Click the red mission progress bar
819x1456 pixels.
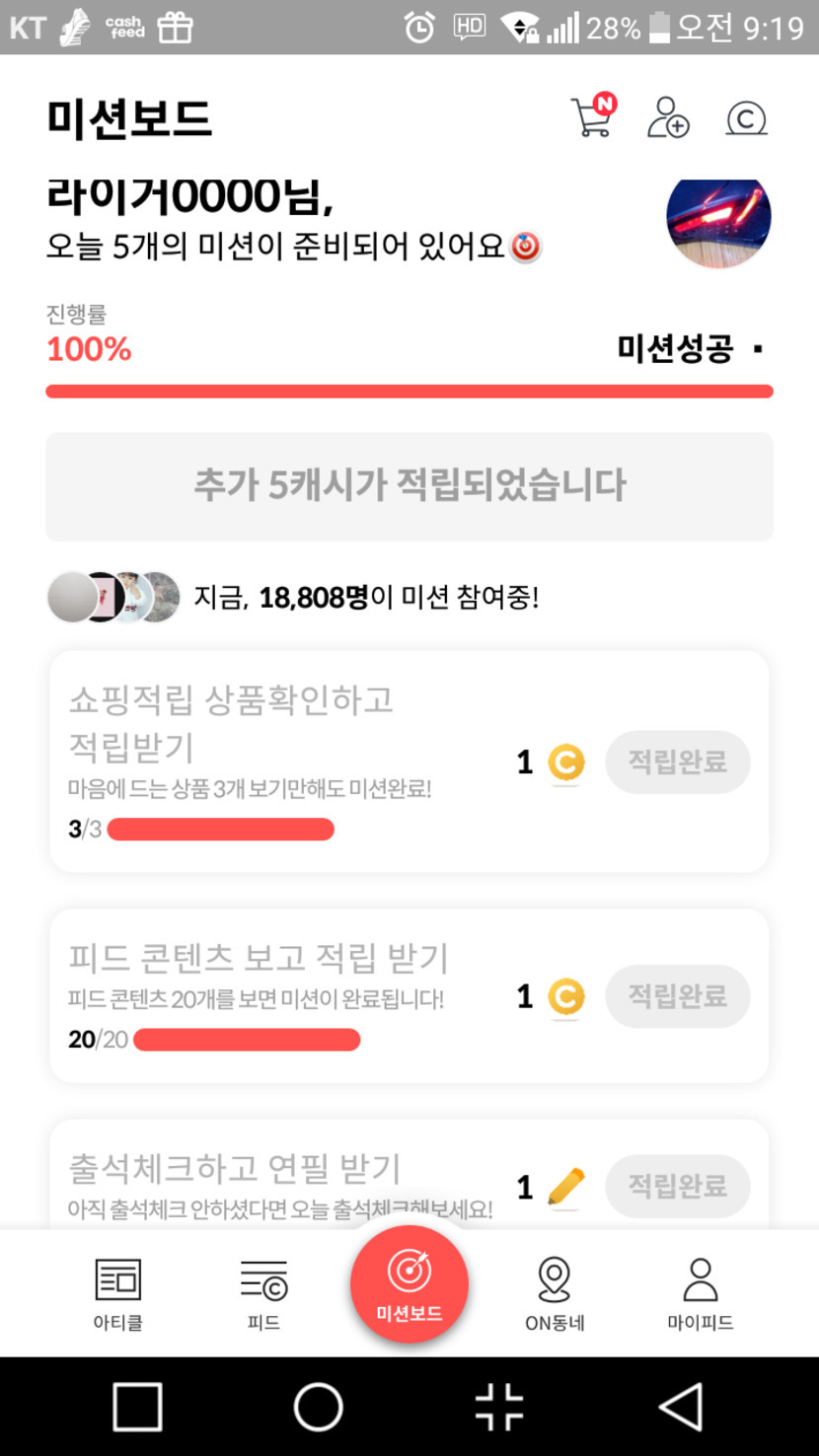[x=409, y=392]
